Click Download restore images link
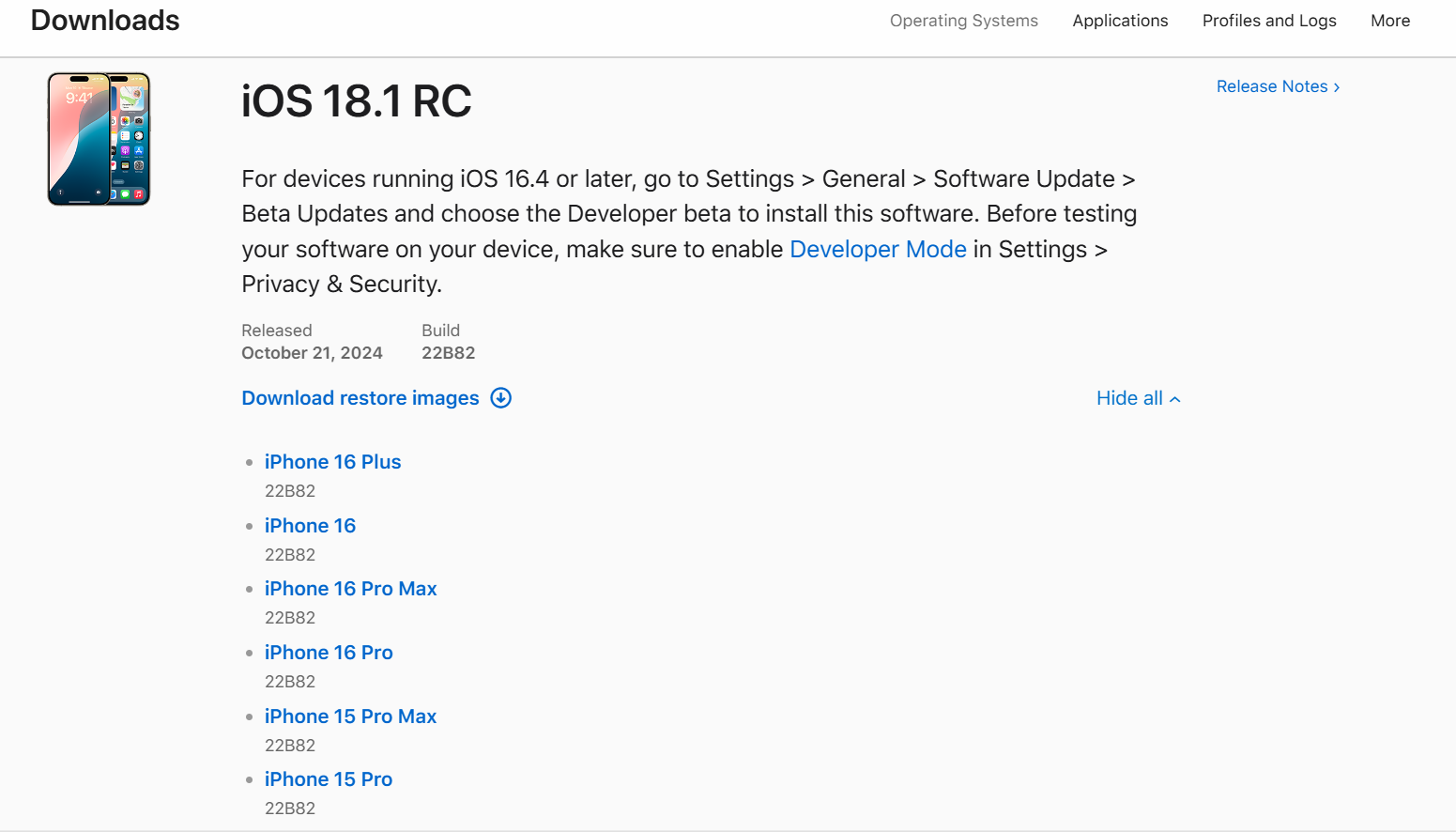This screenshot has height=832, width=1456. coord(360,398)
